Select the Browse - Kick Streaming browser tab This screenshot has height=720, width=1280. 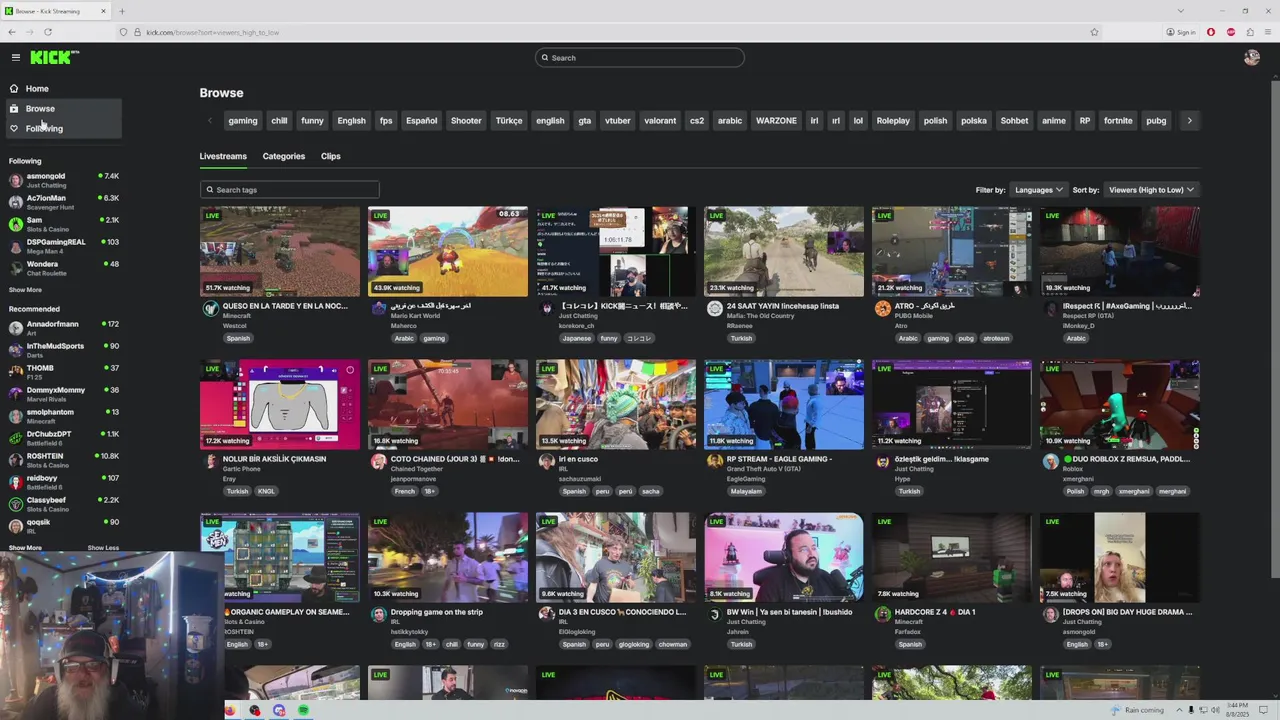click(56, 11)
